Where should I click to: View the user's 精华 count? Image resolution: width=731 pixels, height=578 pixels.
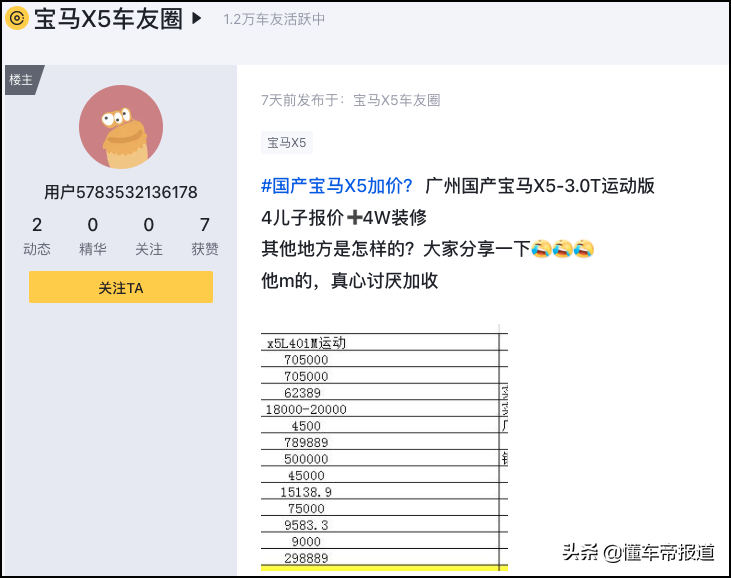[93, 236]
